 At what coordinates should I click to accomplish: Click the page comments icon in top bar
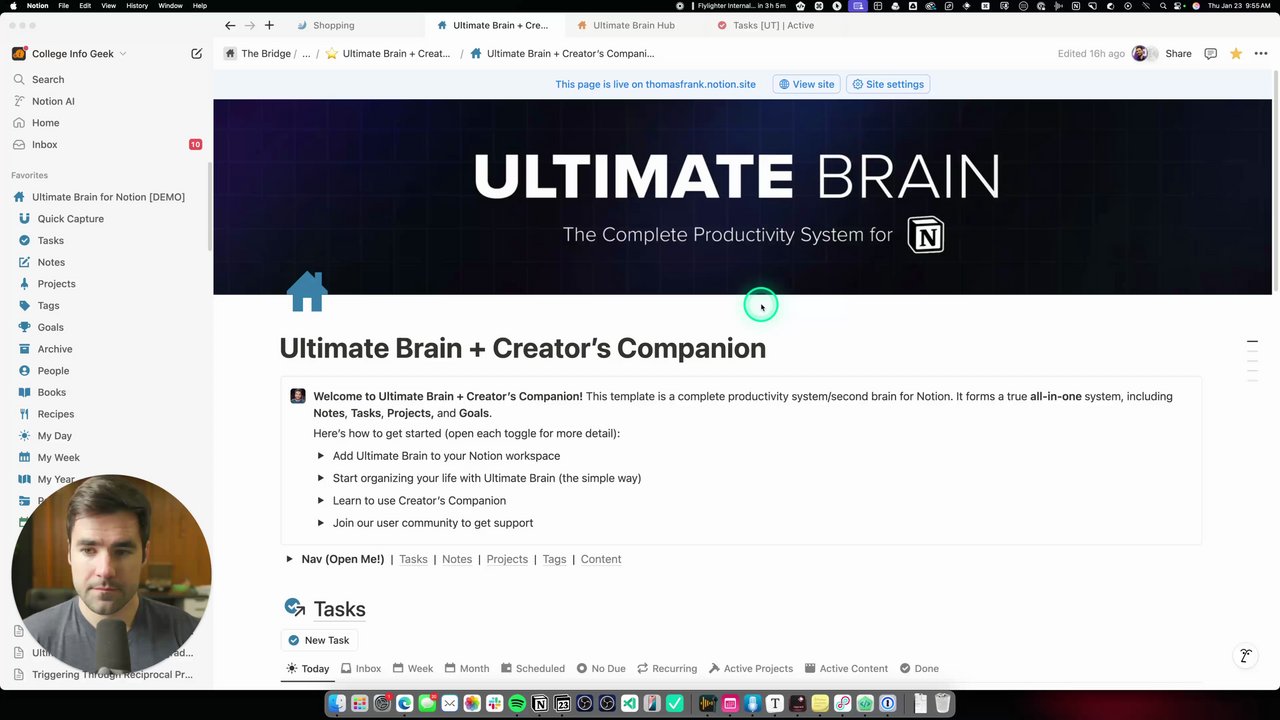(1210, 54)
